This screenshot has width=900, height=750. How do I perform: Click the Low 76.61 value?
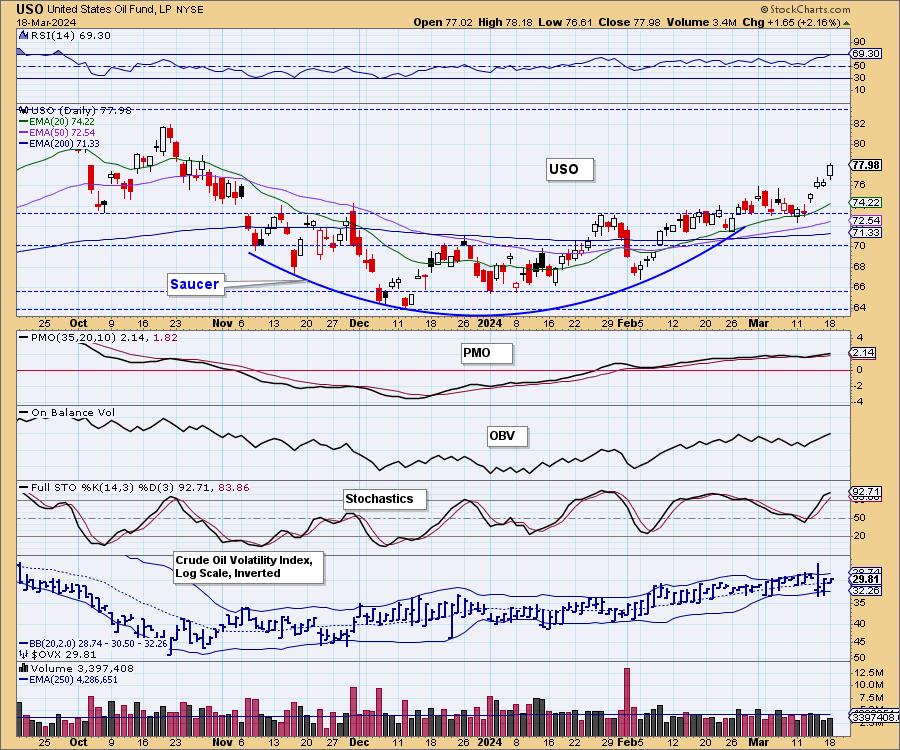565,22
